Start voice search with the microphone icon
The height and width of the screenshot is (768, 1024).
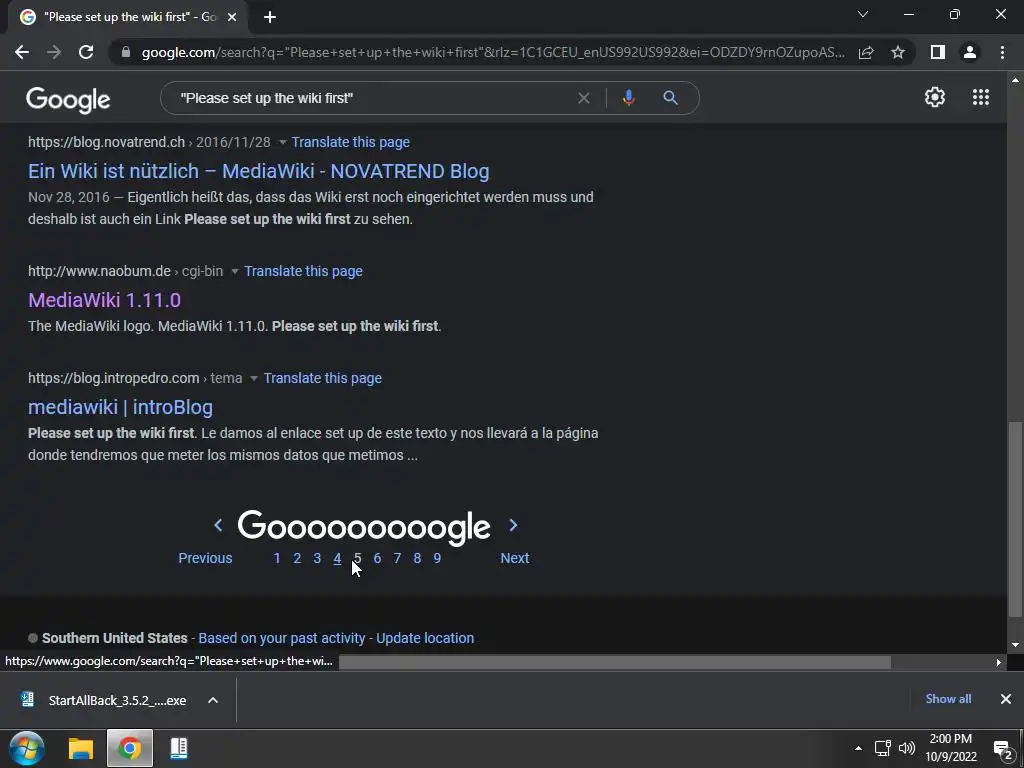click(x=628, y=98)
